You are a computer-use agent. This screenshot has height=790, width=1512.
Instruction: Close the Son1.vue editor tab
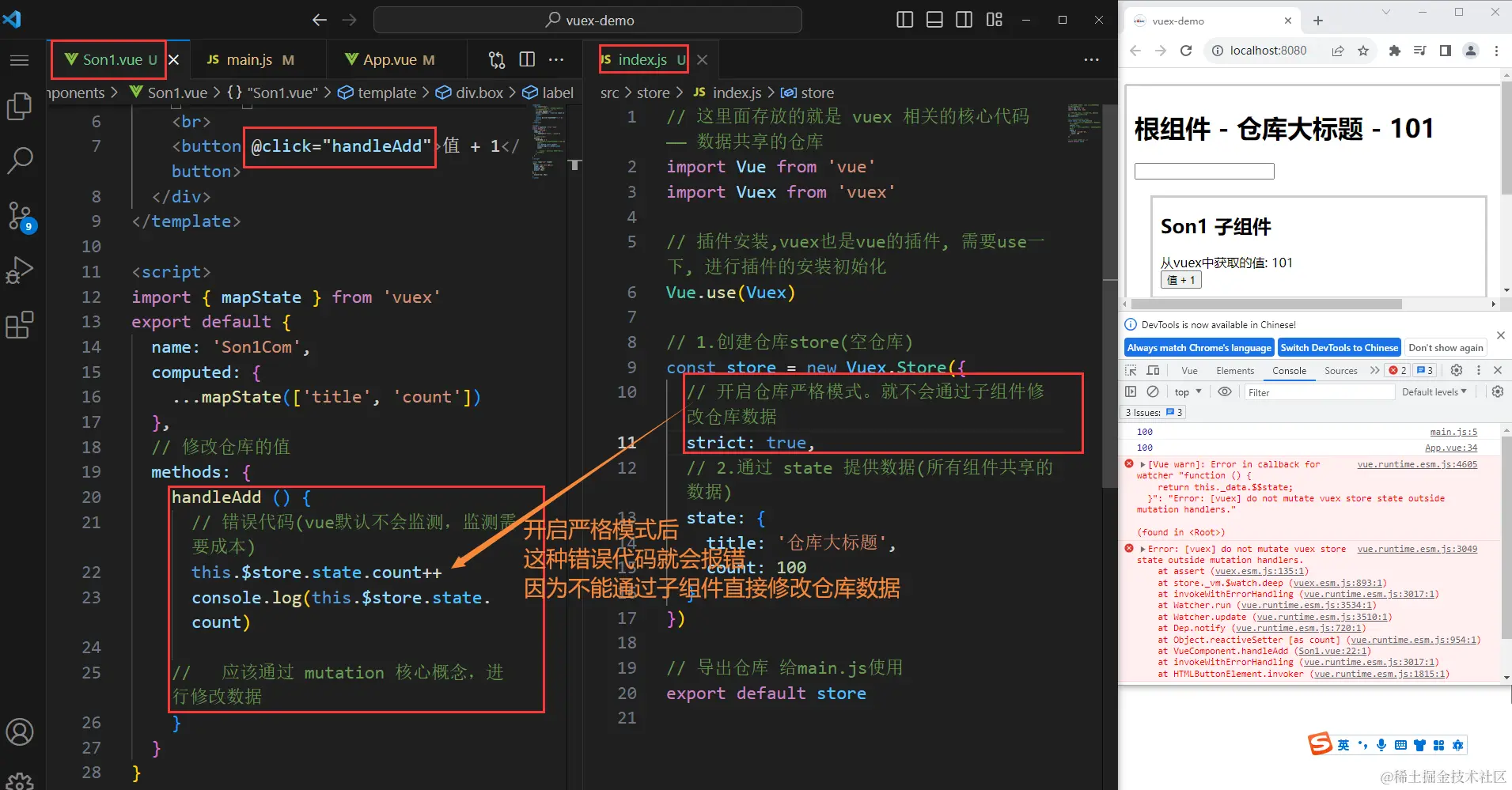pyautogui.click(x=174, y=59)
